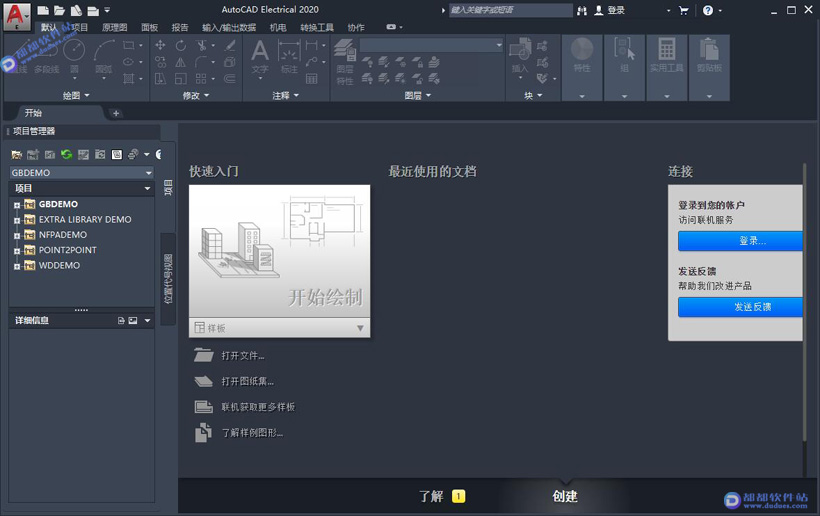Screen dimensions: 820x516
Task: Select the Trim scissors tool
Action: (201, 45)
